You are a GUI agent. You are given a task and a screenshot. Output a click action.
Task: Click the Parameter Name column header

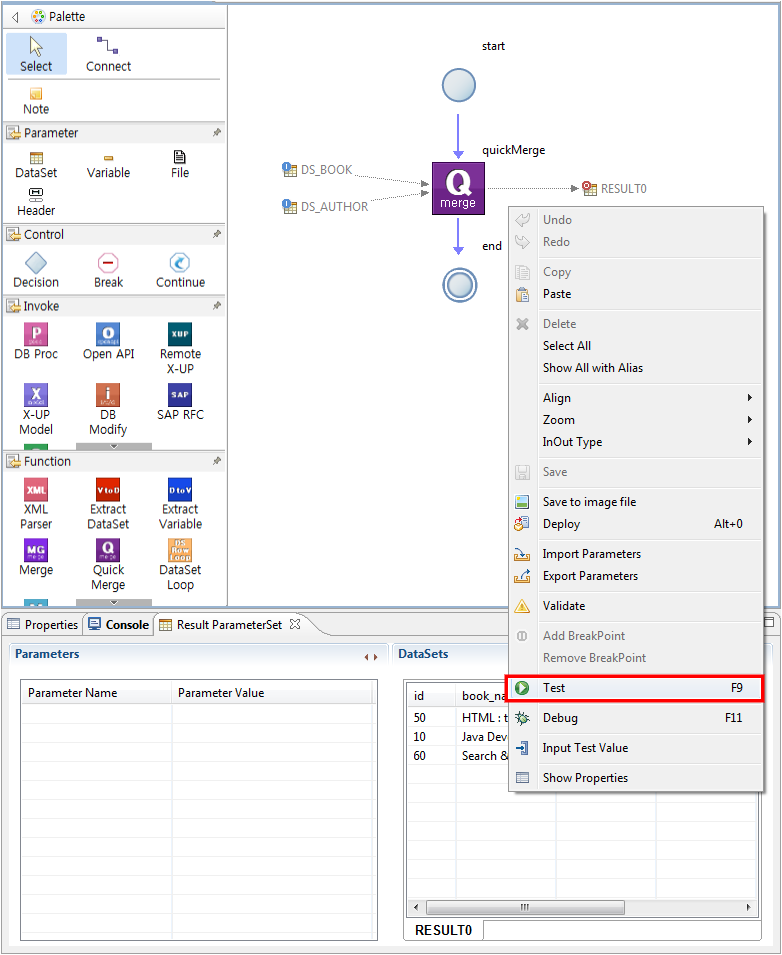96,693
